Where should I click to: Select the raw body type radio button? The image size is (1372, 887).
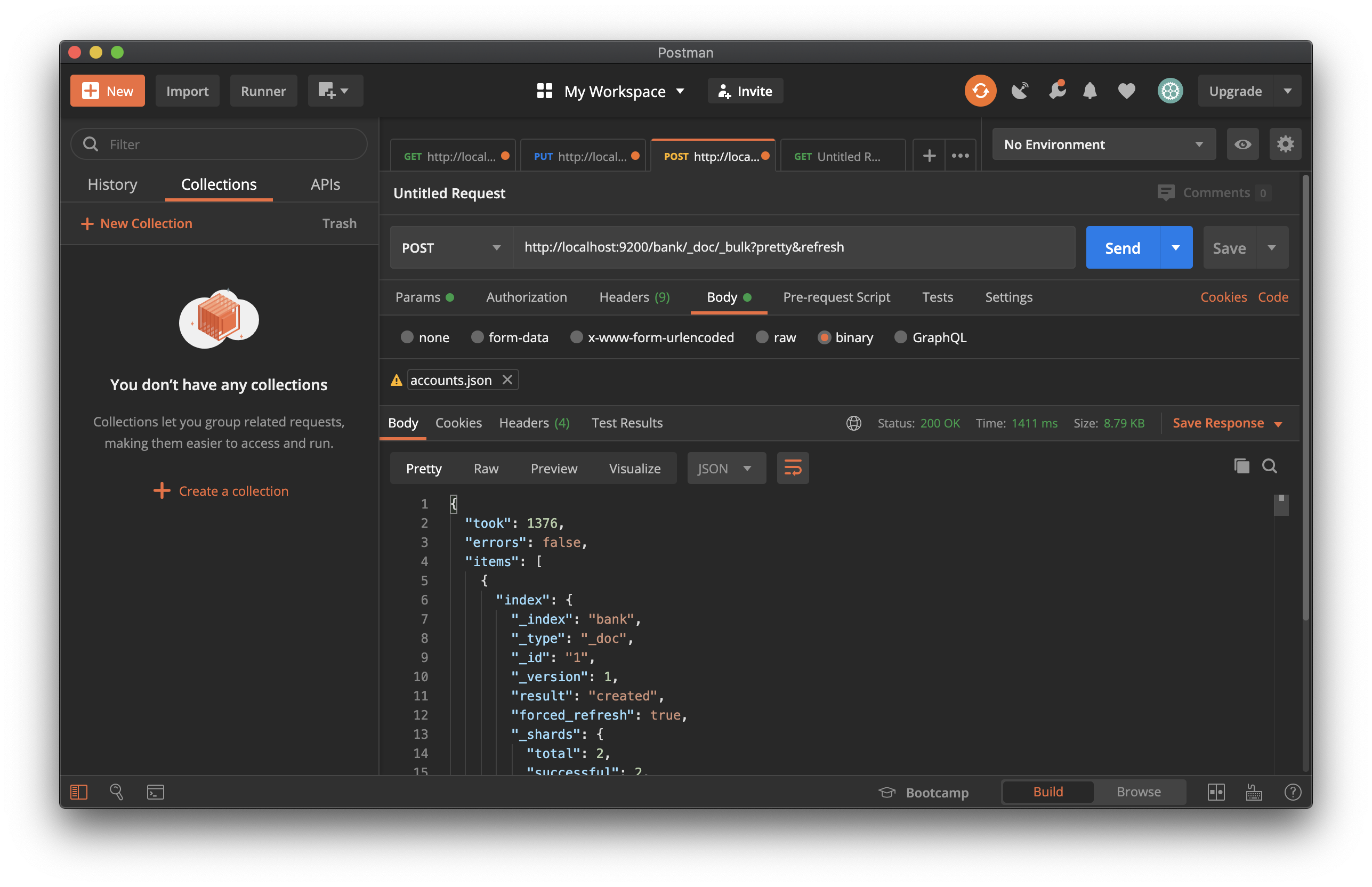pos(762,337)
